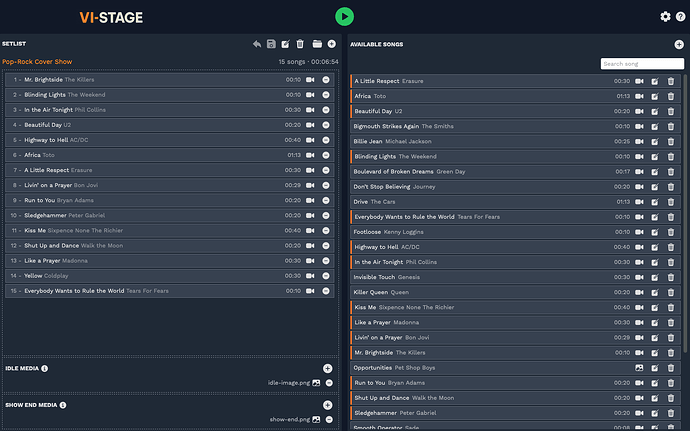Image resolution: width=690 pixels, height=431 pixels.
Task: Select Mr. Brightside in available songs
Action: tap(515, 353)
